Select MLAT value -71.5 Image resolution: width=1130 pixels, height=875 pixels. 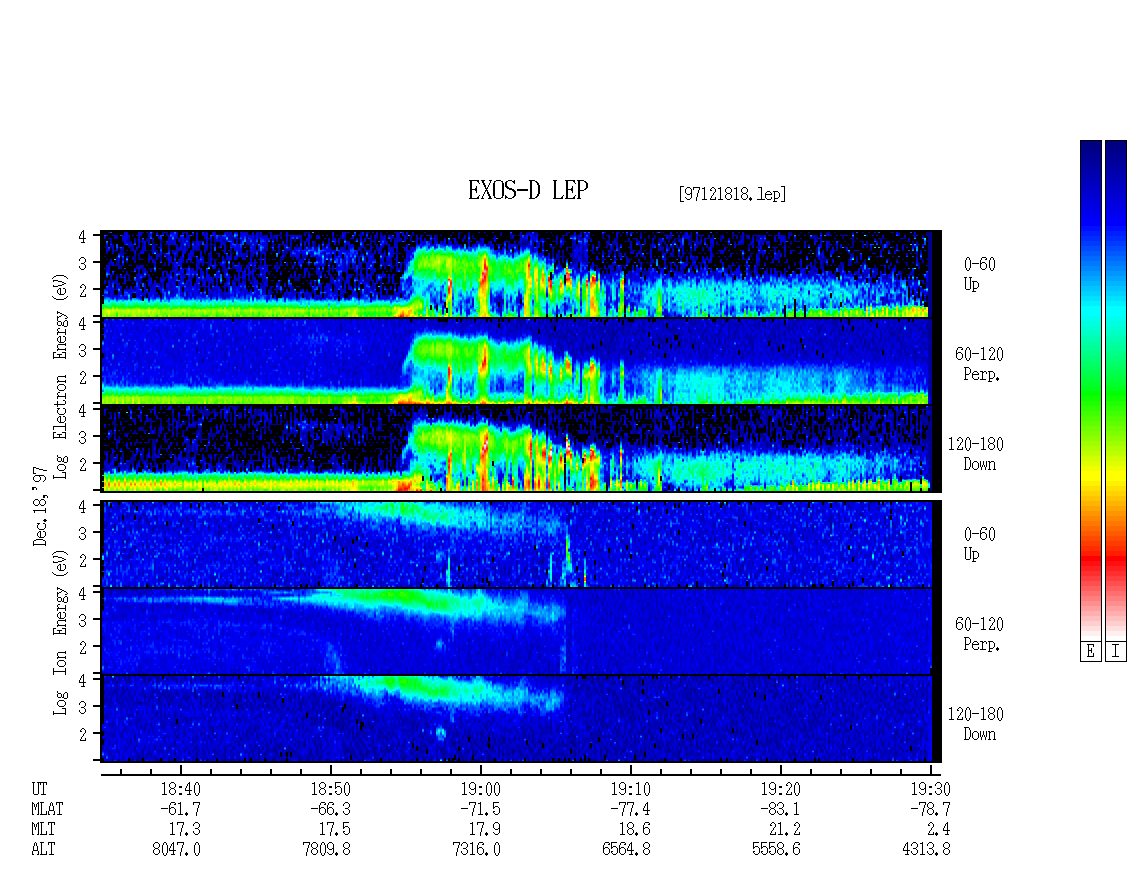coord(480,809)
